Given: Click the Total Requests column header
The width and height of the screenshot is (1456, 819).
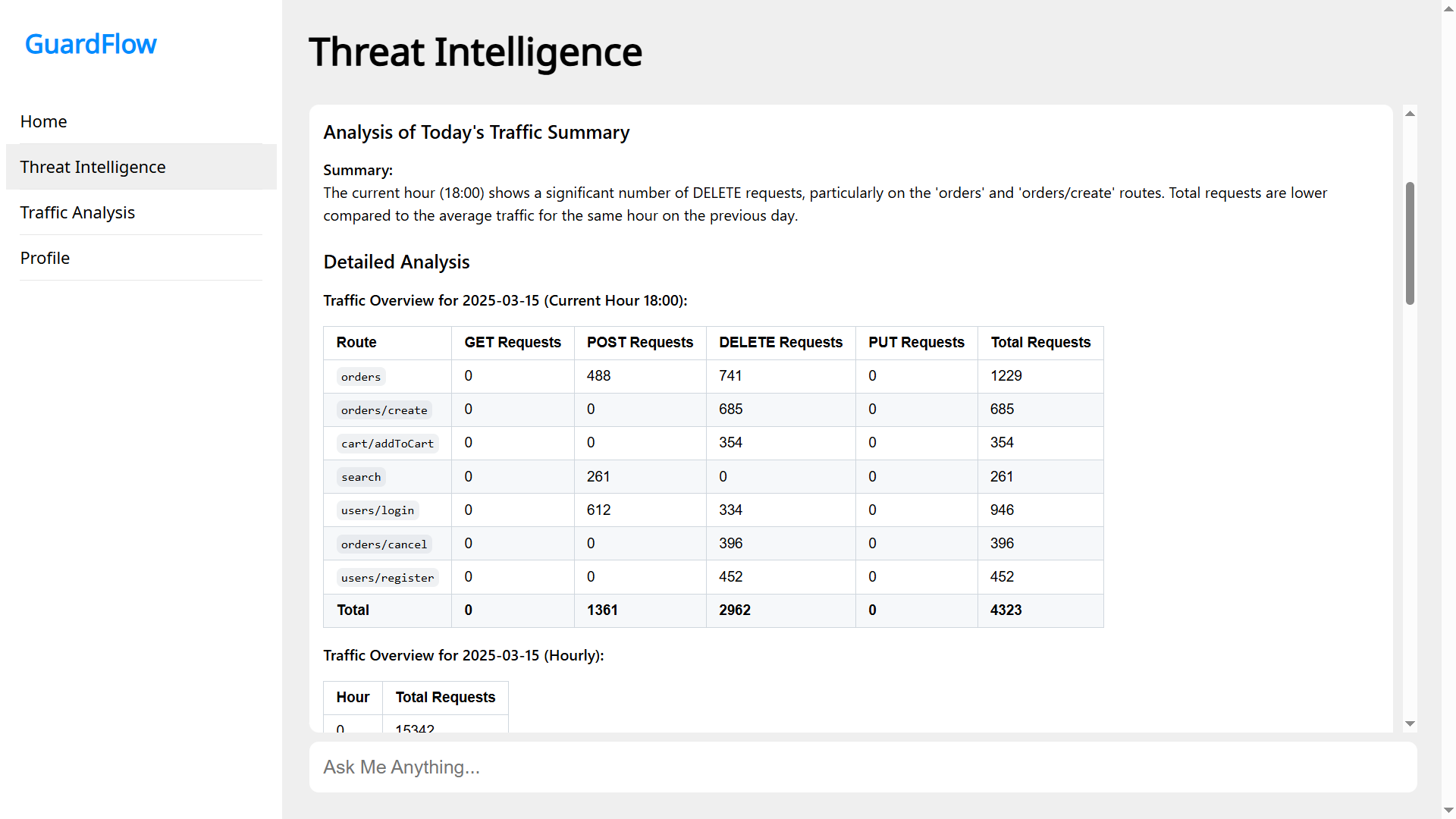Looking at the screenshot, I should coord(1040,342).
